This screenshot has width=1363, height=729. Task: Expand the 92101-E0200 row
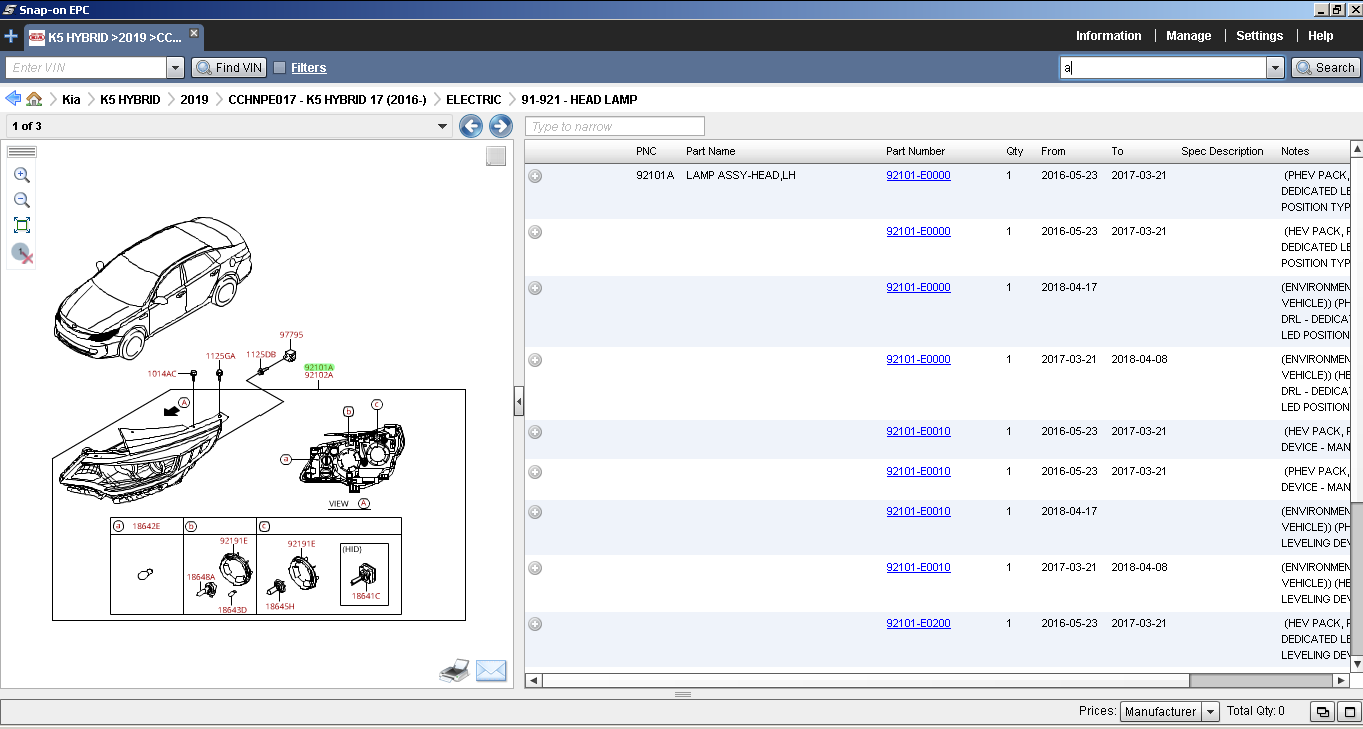tap(535, 624)
